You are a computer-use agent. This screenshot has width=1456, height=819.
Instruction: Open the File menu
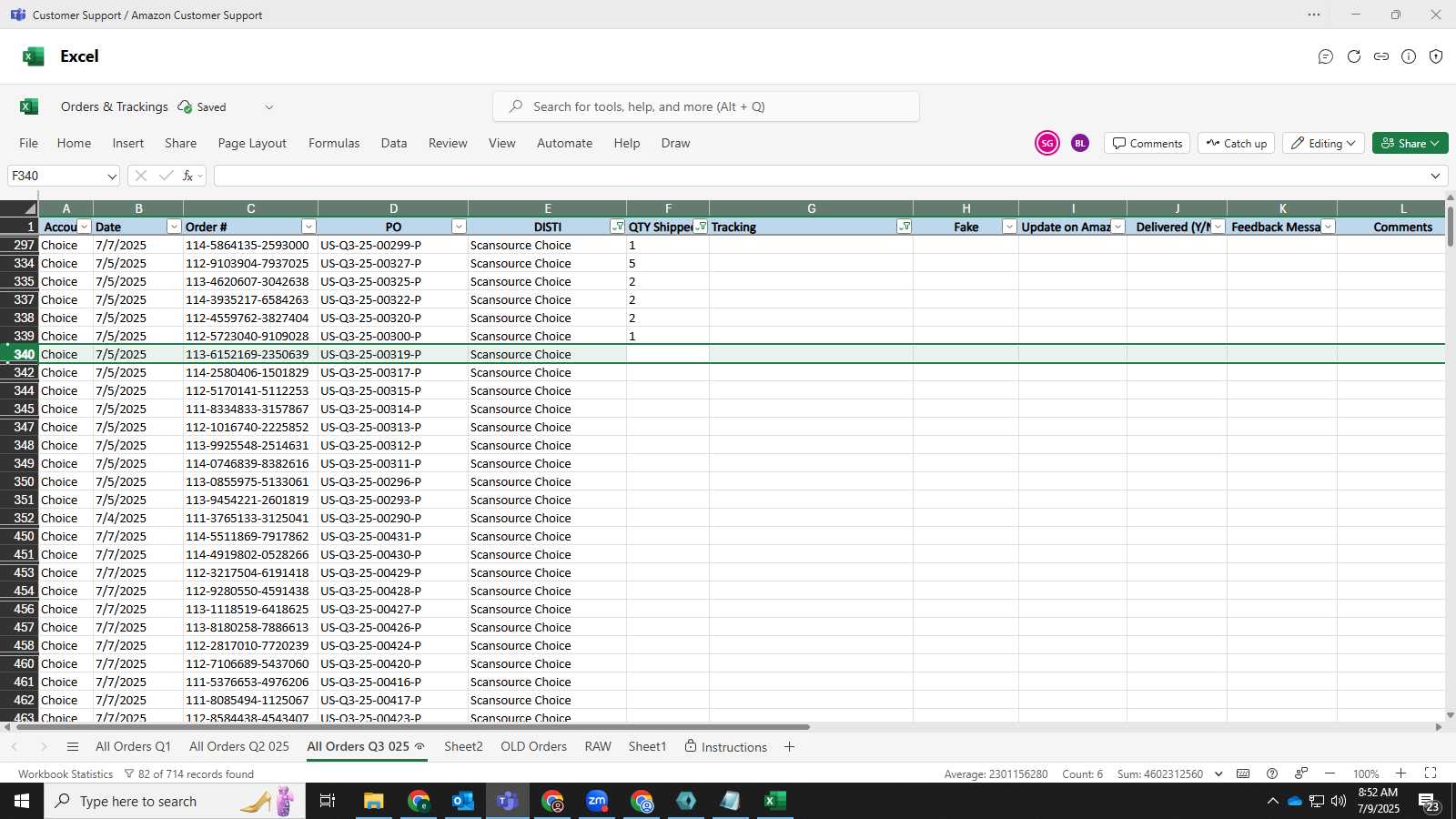29,143
